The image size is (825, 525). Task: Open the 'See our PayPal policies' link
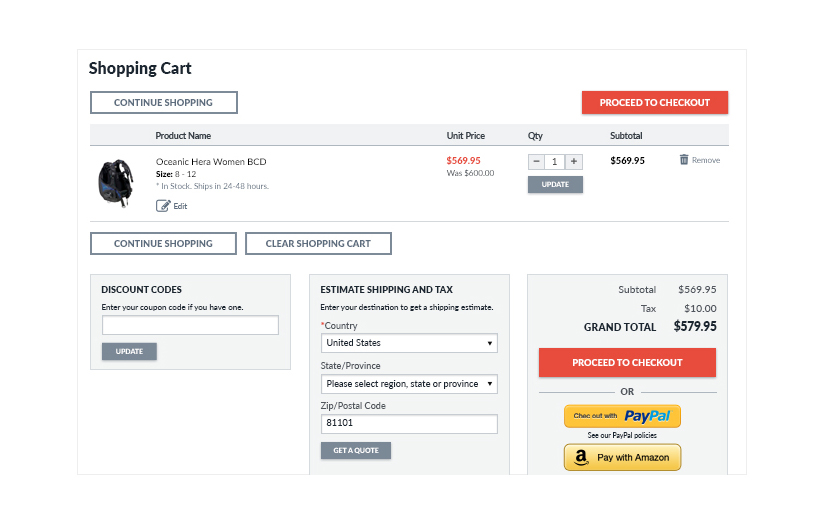click(622, 436)
